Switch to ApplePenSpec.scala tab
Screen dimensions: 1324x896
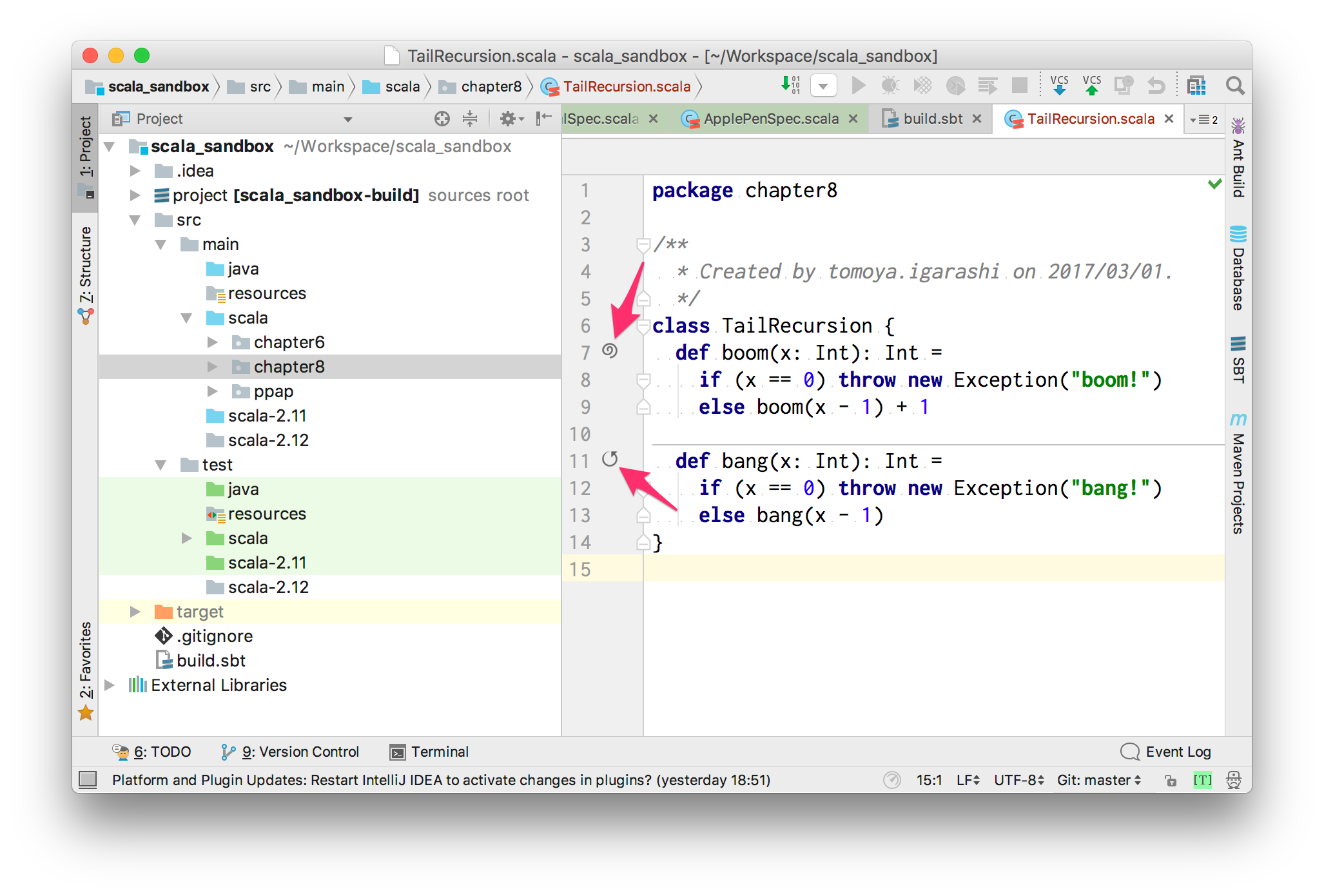point(771,119)
